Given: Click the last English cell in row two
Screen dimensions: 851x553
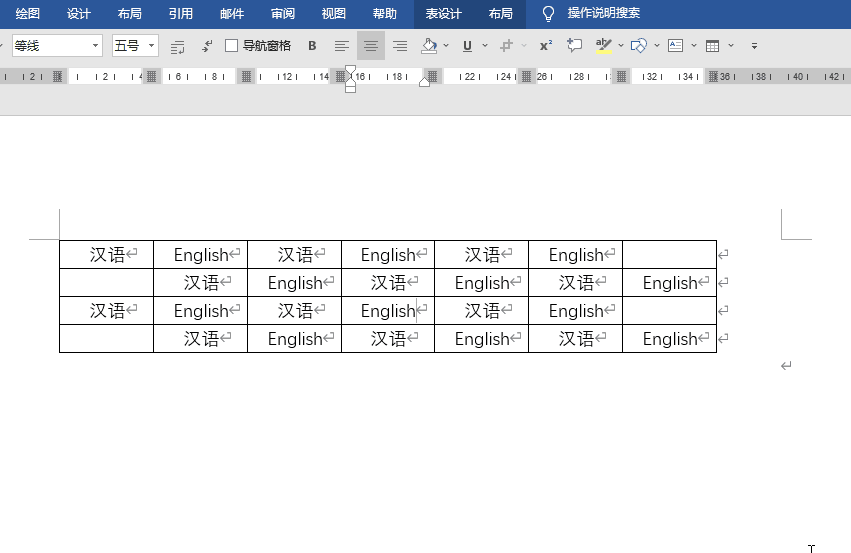Looking at the screenshot, I should click(670, 283).
